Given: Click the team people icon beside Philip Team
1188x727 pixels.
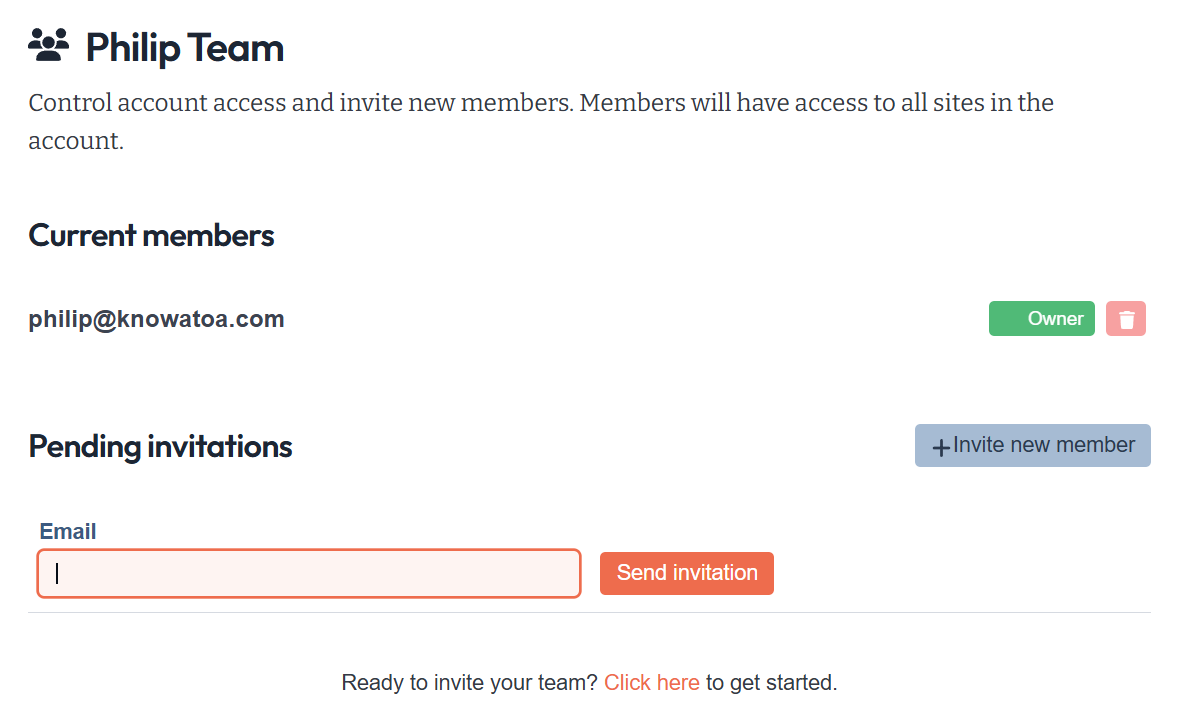Looking at the screenshot, I should pos(48,46).
